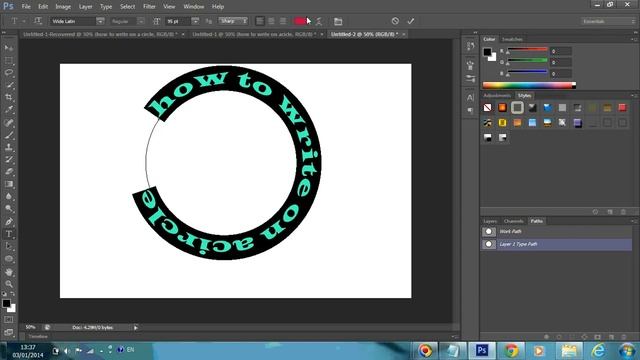Image resolution: width=640 pixels, height=360 pixels.
Task: Select the Crop tool
Action: click(x=9, y=97)
